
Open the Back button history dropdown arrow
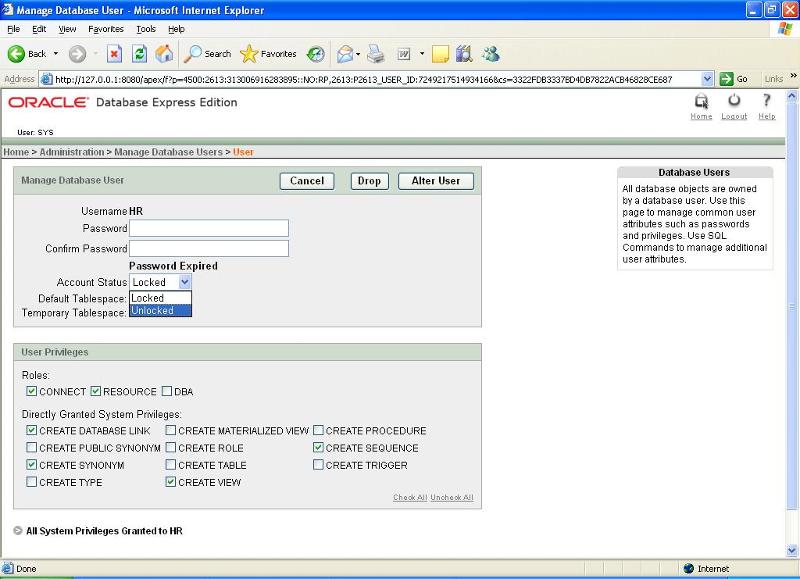[x=56, y=54]
